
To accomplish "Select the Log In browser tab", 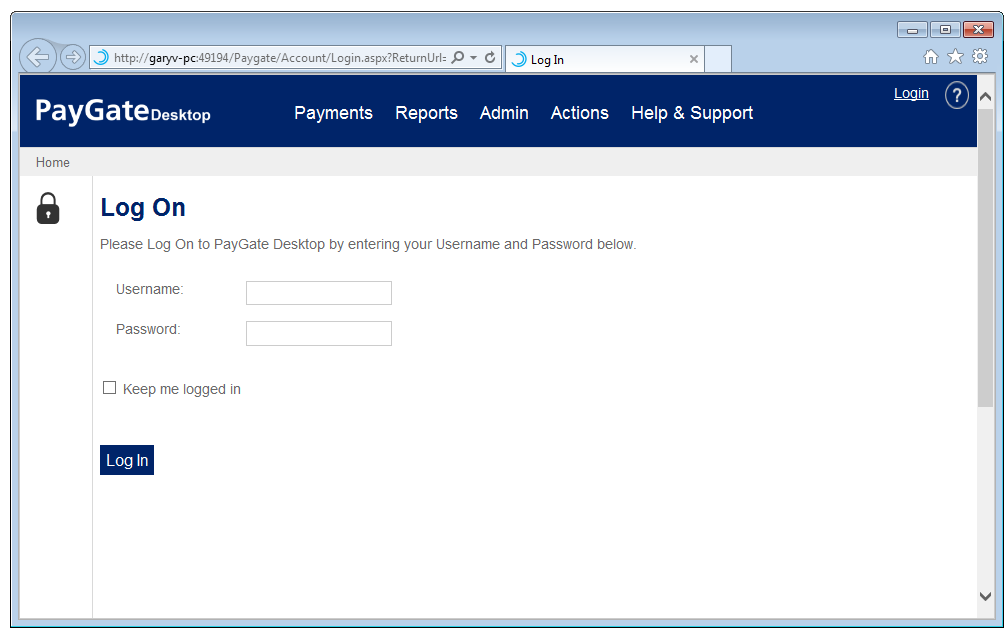I will tap(605, 59).
